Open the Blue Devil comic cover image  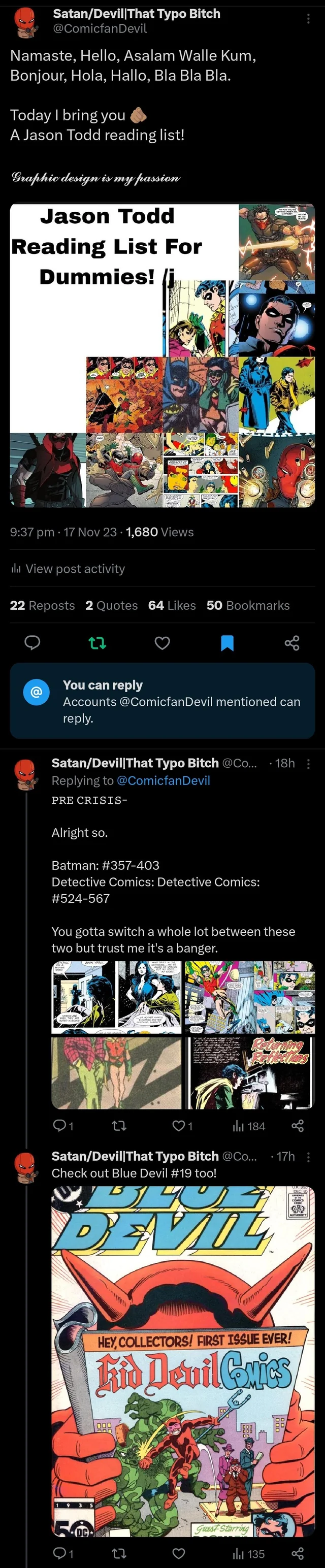click(x=183, y=1357)
